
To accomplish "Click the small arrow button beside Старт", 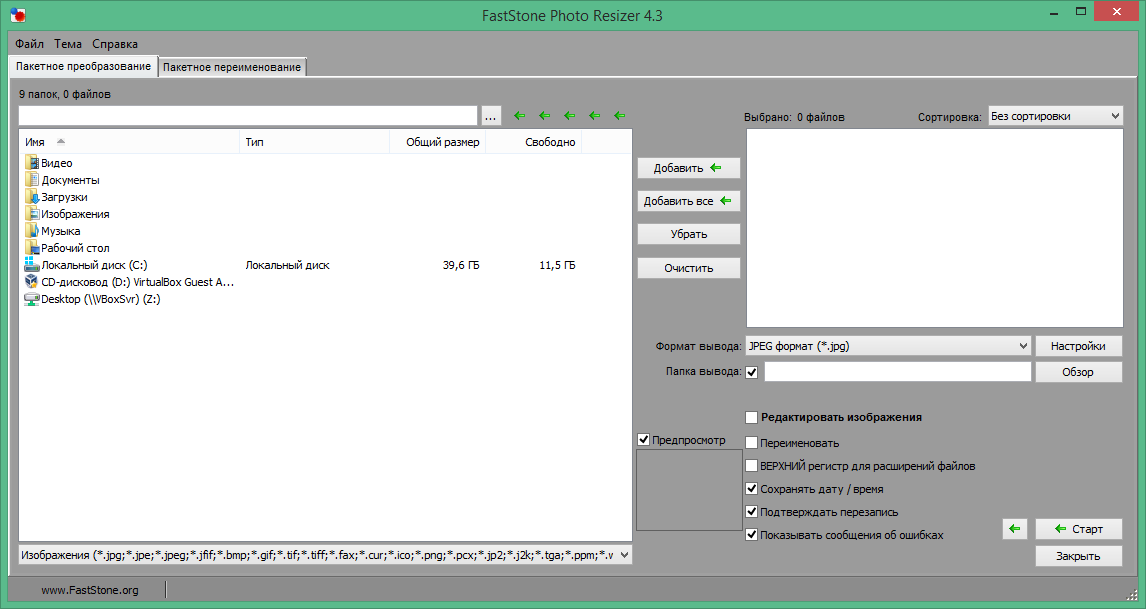I will [1014, 529].
